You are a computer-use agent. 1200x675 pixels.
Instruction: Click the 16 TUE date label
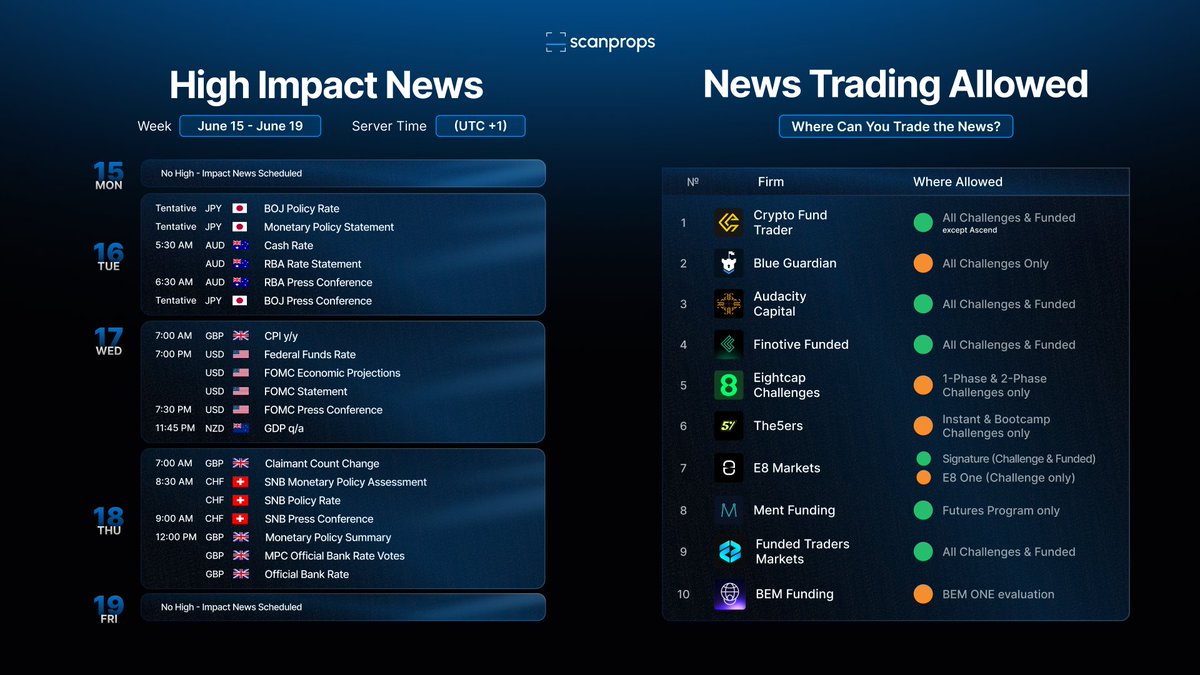click(109, 256)
